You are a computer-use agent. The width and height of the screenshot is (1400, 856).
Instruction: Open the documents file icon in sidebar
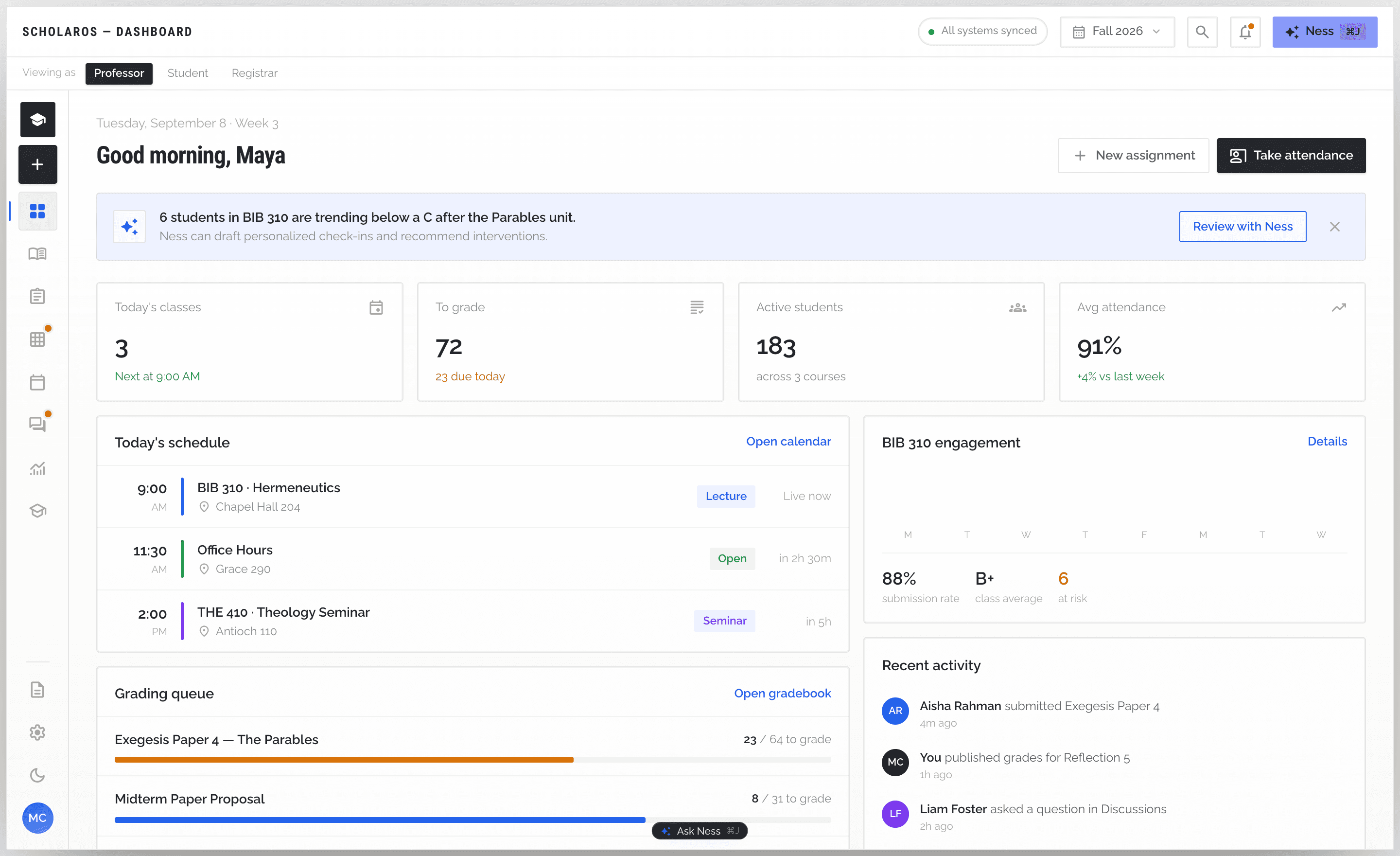point(37,690)
